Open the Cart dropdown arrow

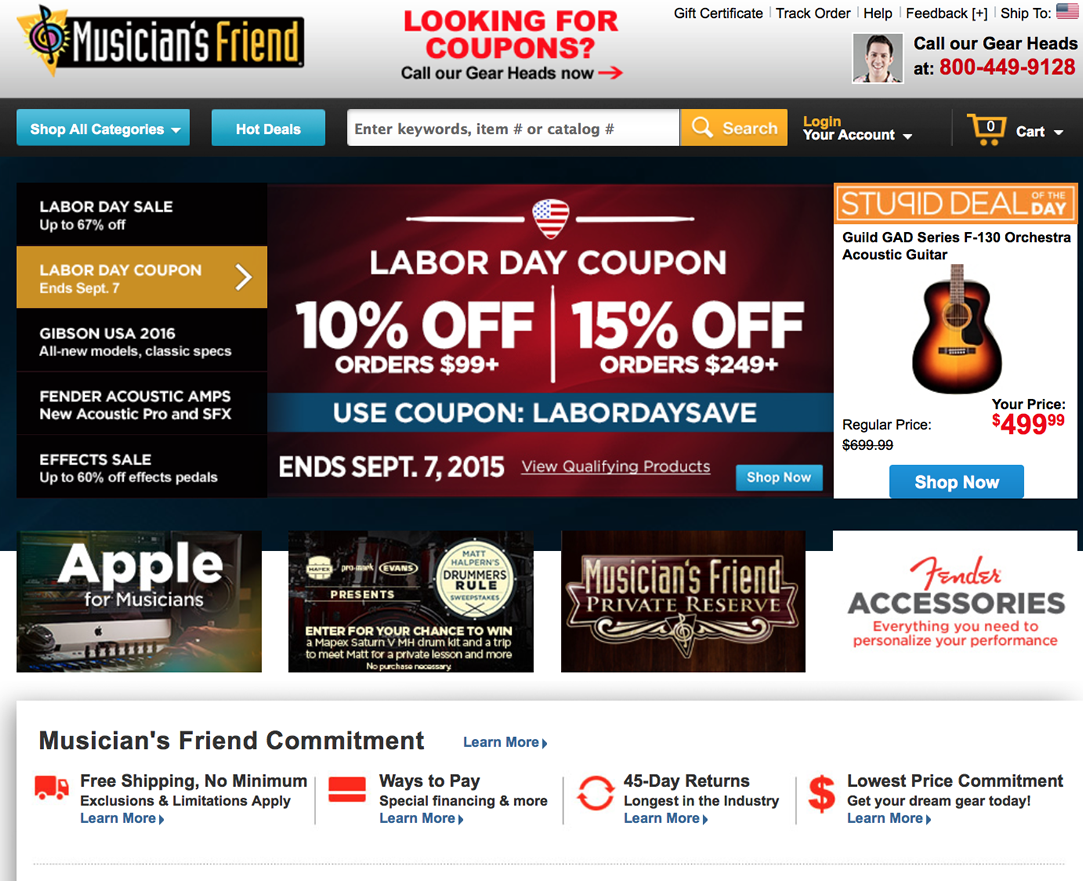pyautogui.click(x=1058, y=133)
